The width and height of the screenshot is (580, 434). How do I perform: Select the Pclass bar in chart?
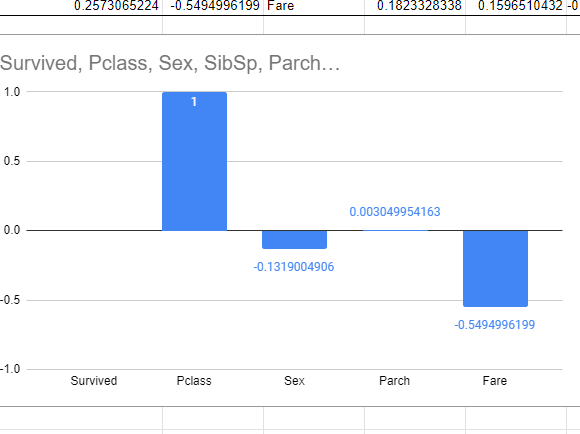tap(195, 161)
